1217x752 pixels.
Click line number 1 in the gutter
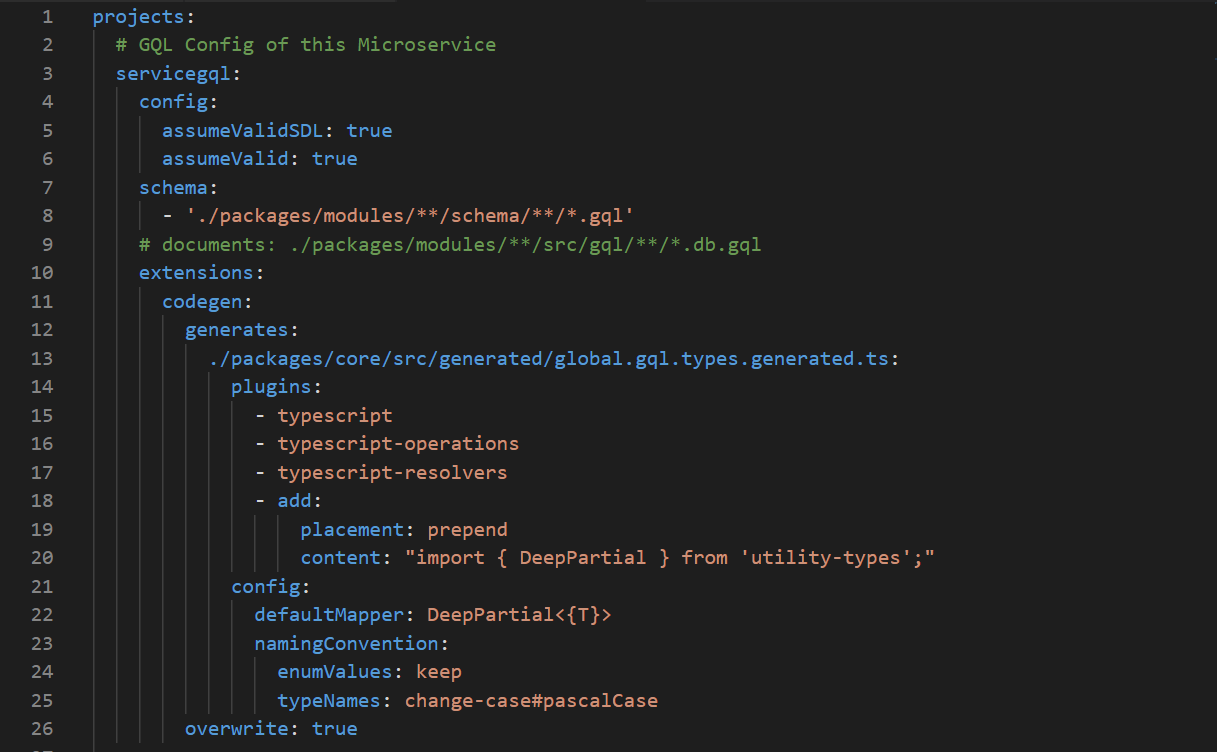click(48, 17)
